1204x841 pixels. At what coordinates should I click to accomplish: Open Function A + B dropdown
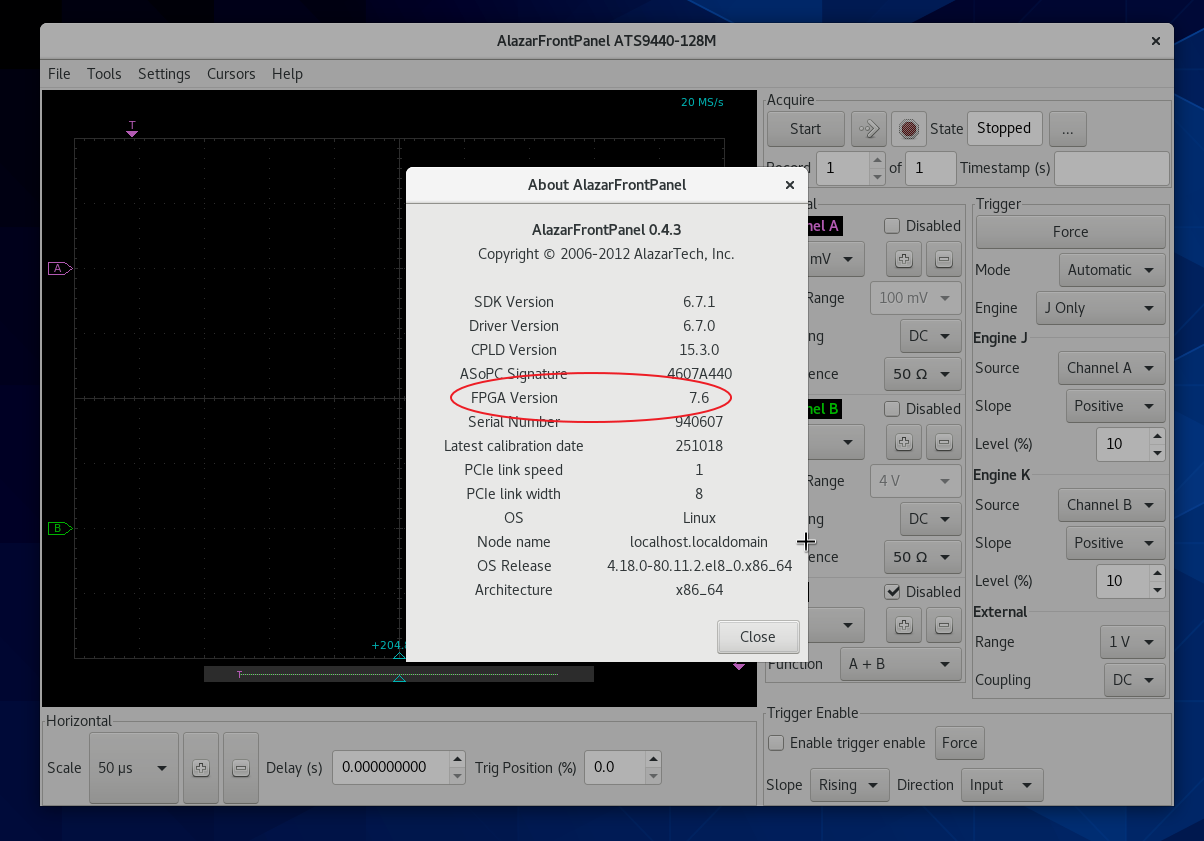click(900, 664)
